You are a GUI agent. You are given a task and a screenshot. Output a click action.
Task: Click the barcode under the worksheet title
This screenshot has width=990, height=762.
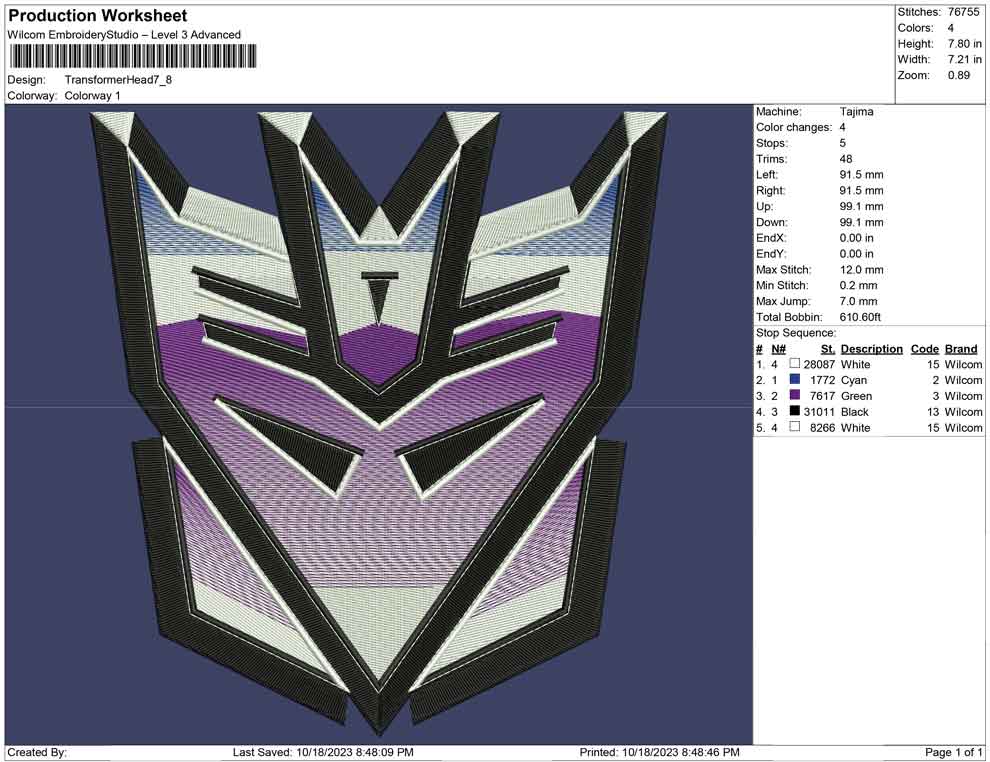click(133, 56)
